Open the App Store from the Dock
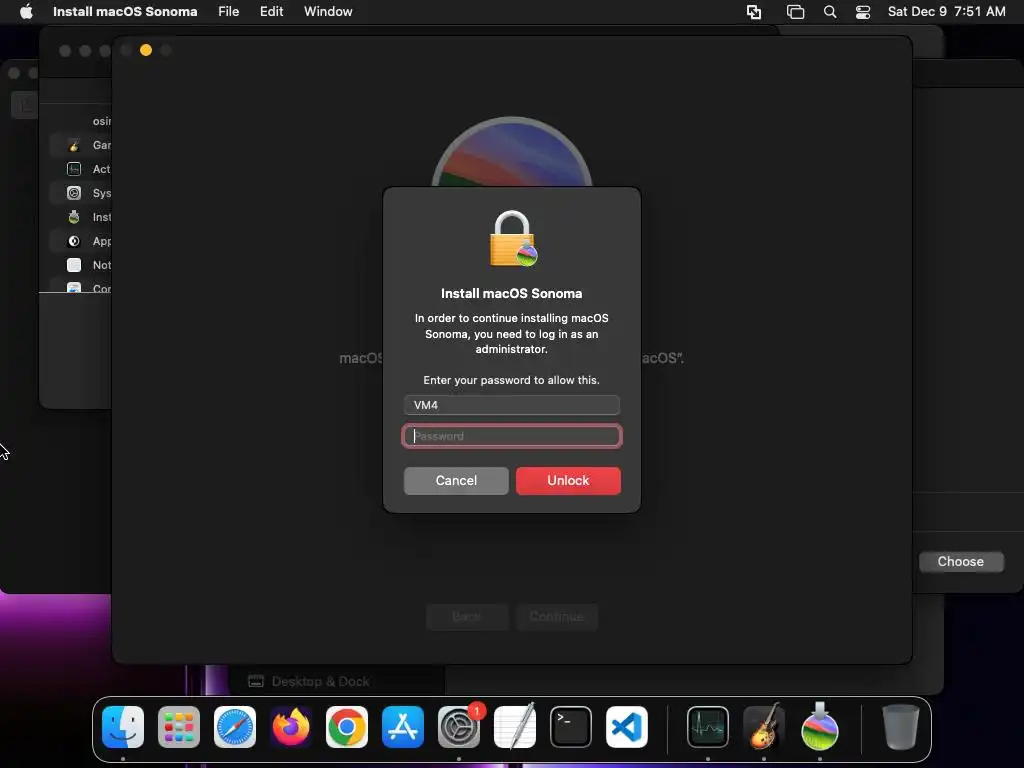The width and height of the screenshot is (1024, 768). click(x=403, y=727)
